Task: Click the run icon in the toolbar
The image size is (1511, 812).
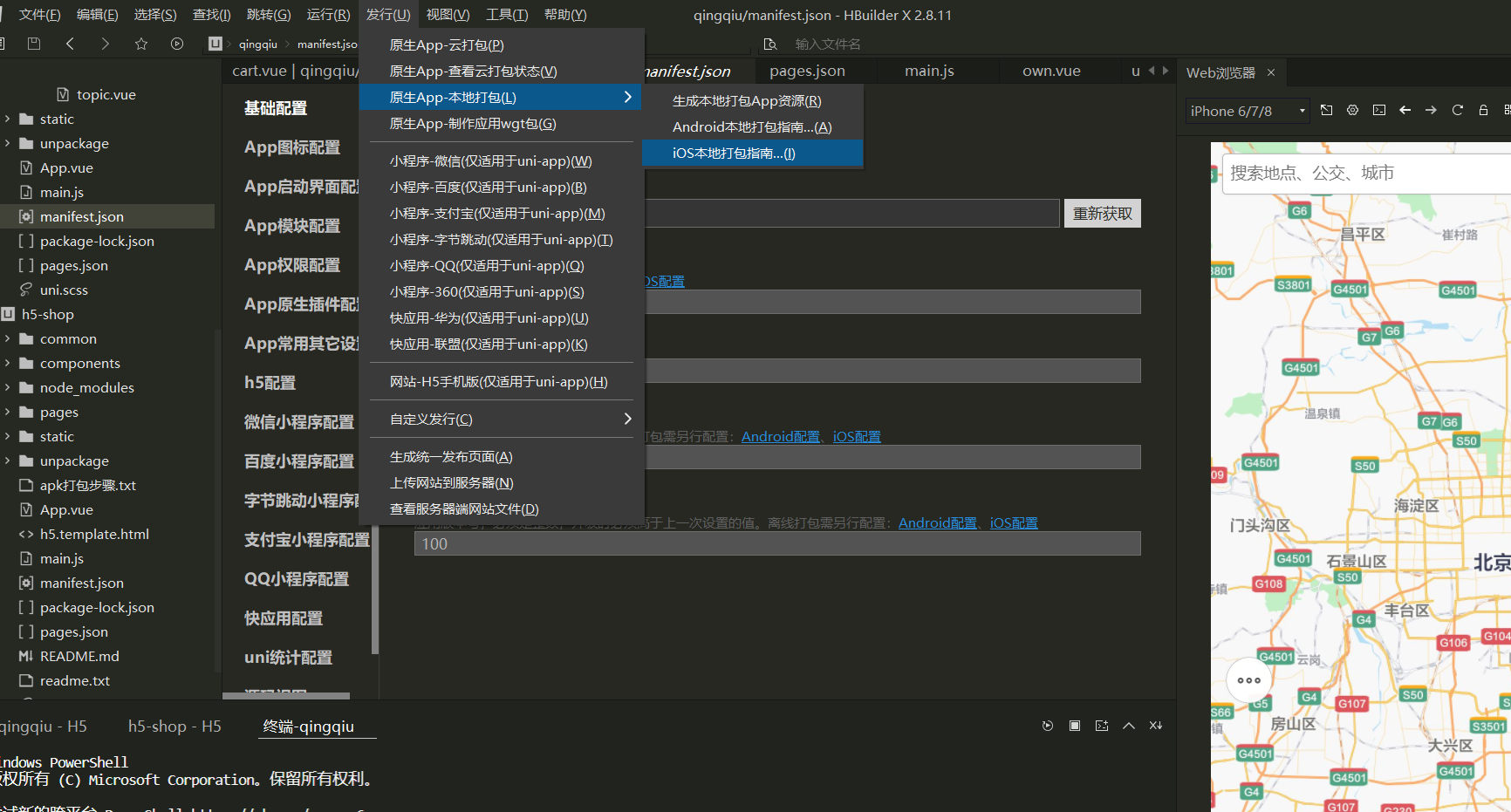Action: point(177,44)
